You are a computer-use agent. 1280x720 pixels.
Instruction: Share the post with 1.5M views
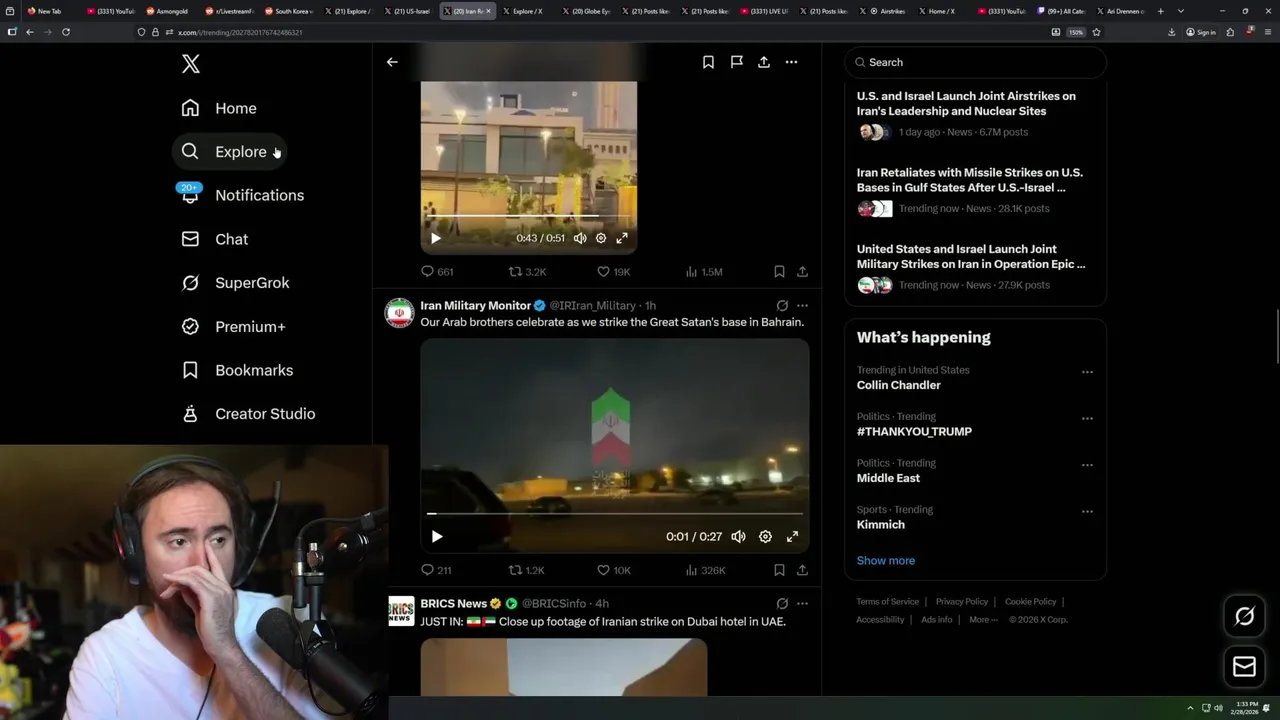coord(802,271)
